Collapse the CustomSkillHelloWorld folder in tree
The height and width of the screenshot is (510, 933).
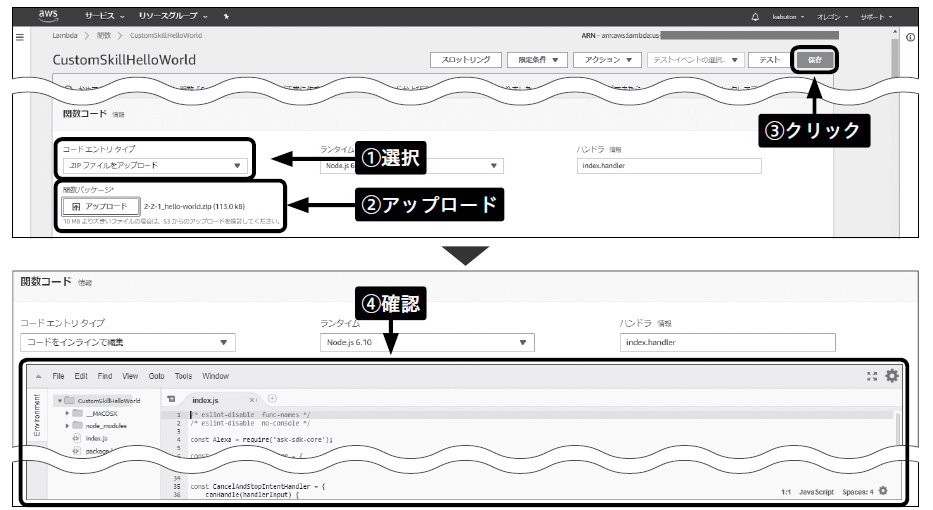pyautogui.click(x=60, y=401)
